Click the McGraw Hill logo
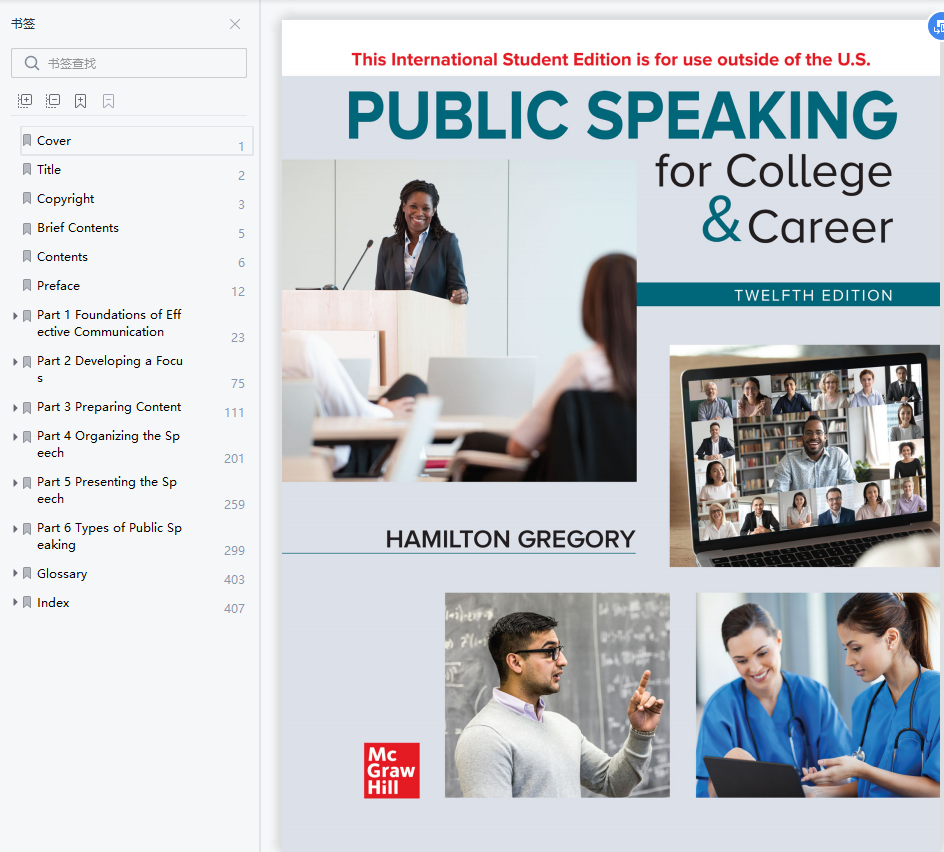 [392, 771]
